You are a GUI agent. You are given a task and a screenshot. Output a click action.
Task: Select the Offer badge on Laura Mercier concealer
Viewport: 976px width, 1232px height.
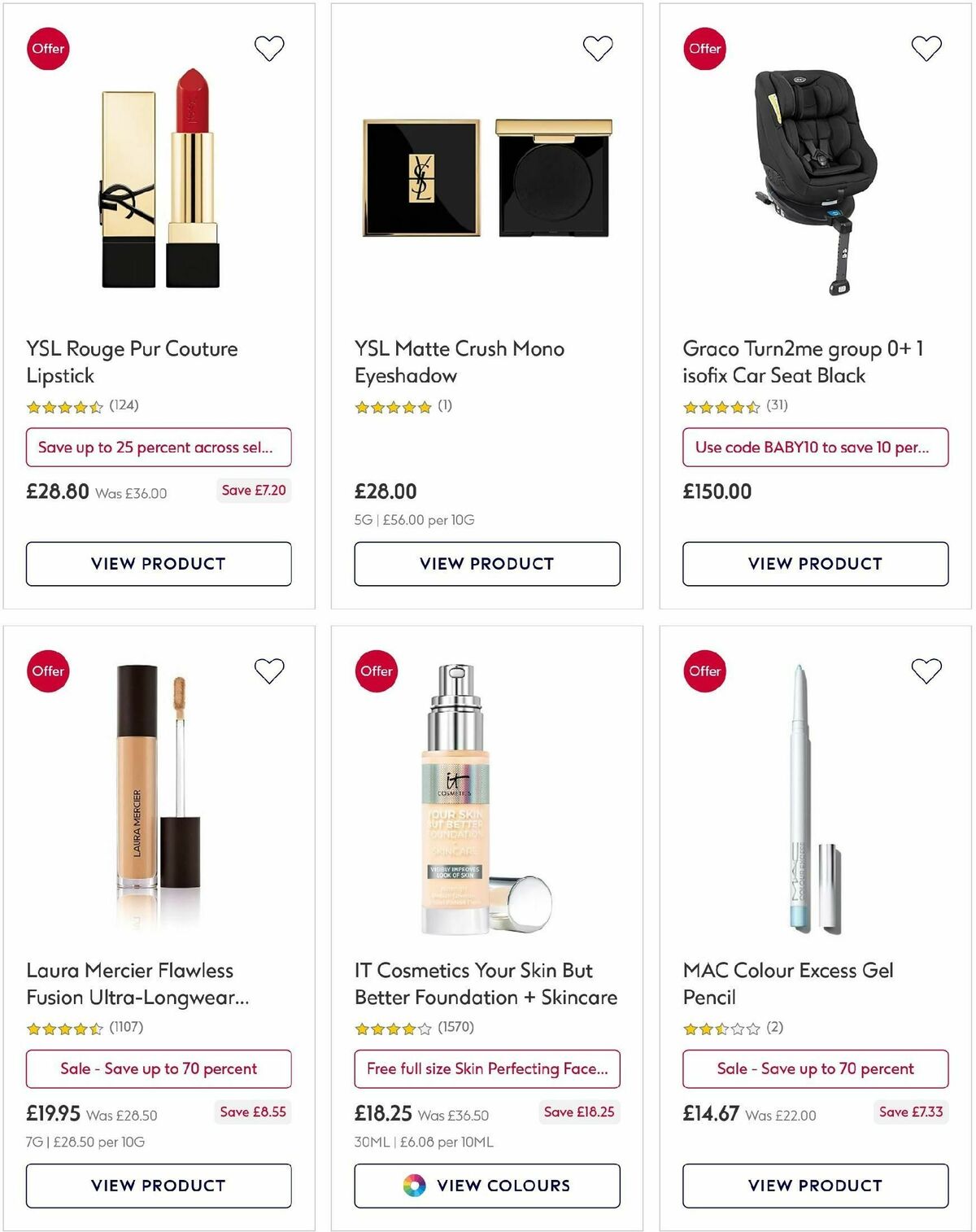pyautogui.click(x=48, y=671)
